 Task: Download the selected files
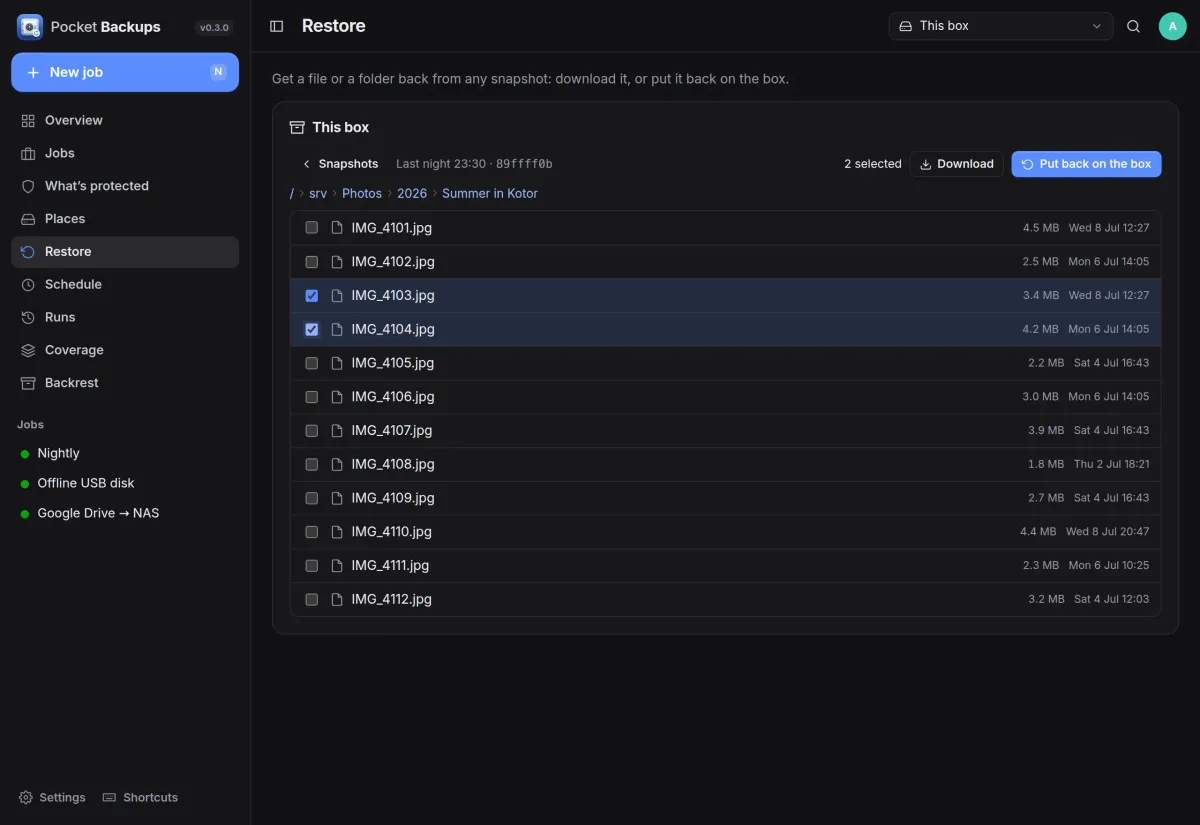[957, 164]
